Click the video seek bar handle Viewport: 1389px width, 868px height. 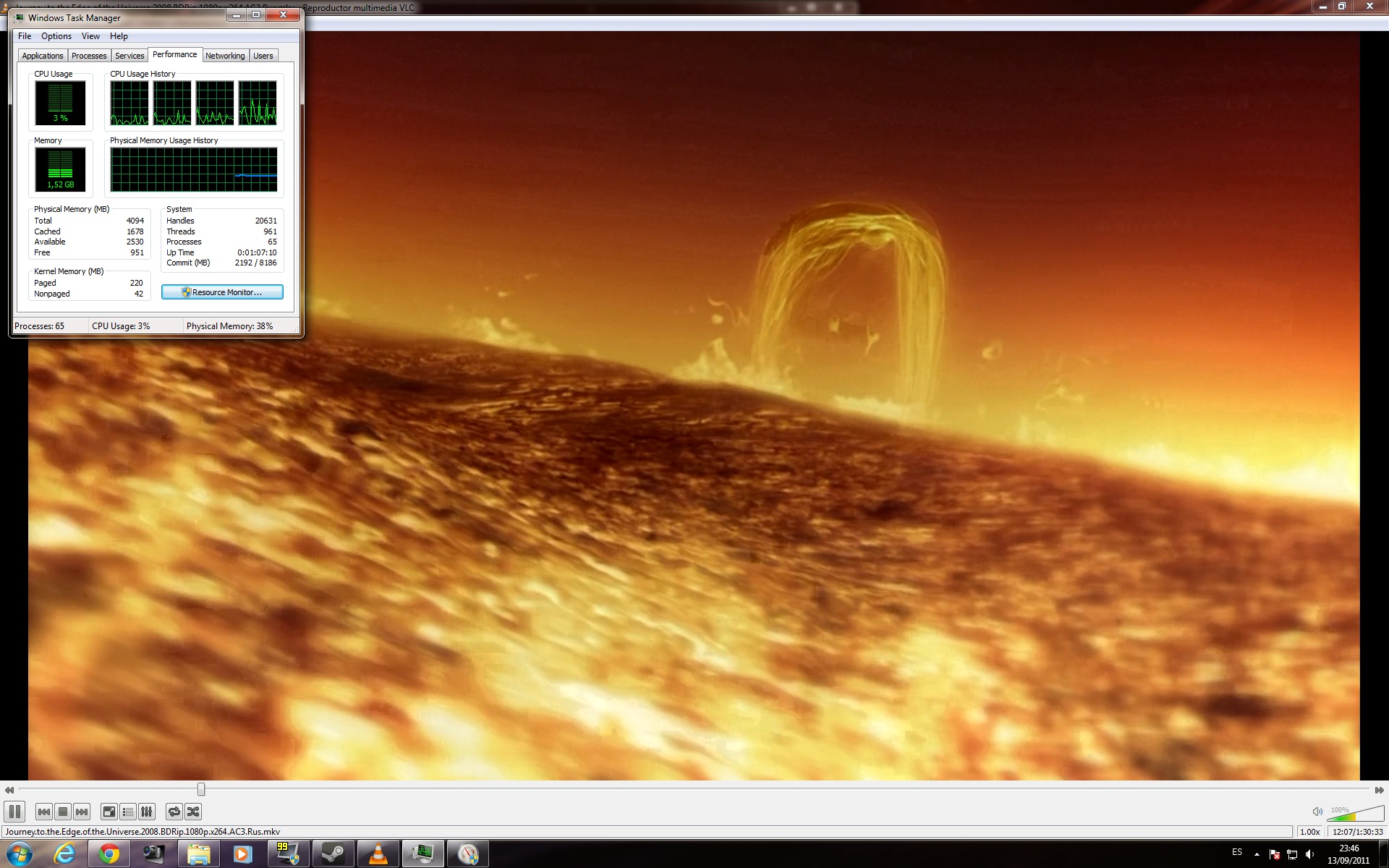coord(201,789)
